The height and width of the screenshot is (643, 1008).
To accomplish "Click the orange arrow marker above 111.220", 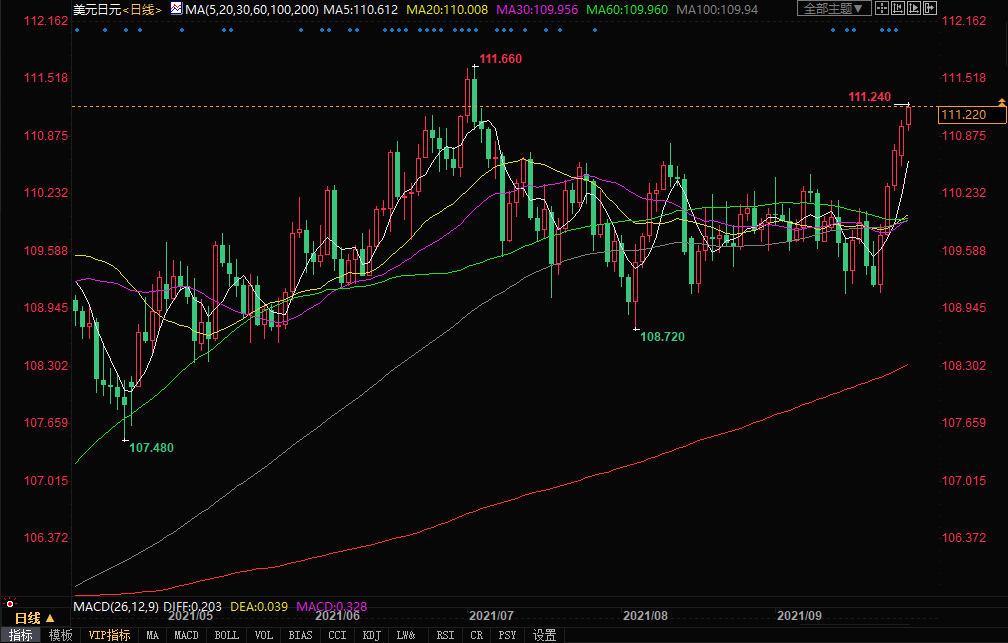I will (x=1001, y=102).
